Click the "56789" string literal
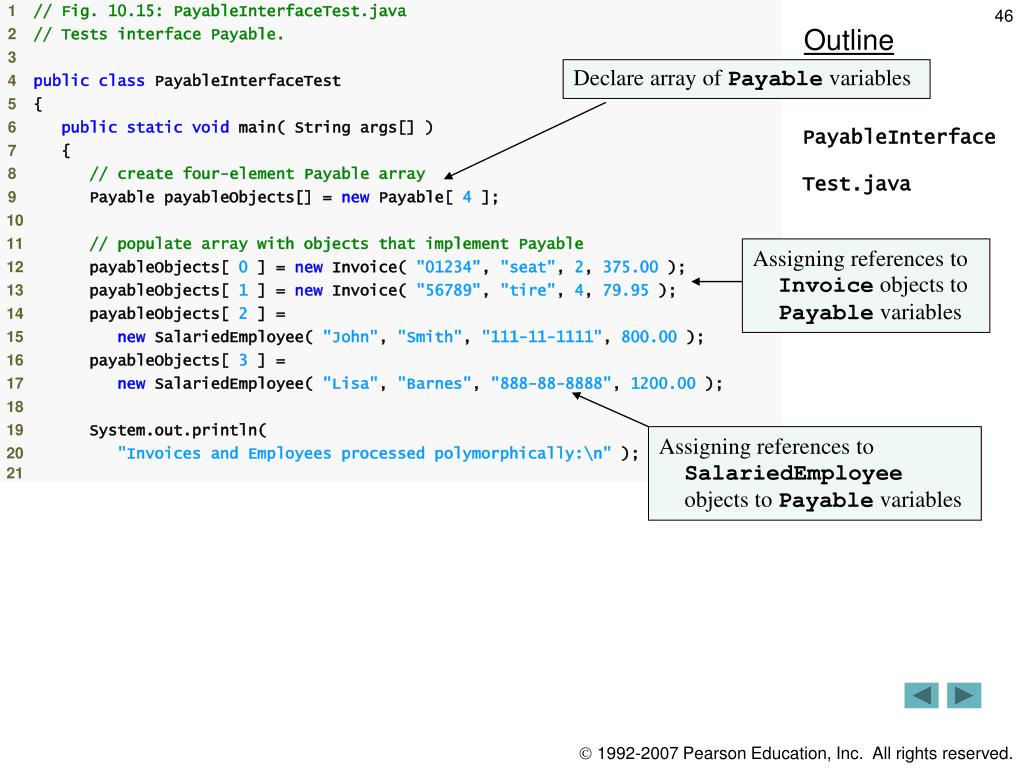This screenshot has width=1024, height=768. pyautogui.click(x=449, y=290)
